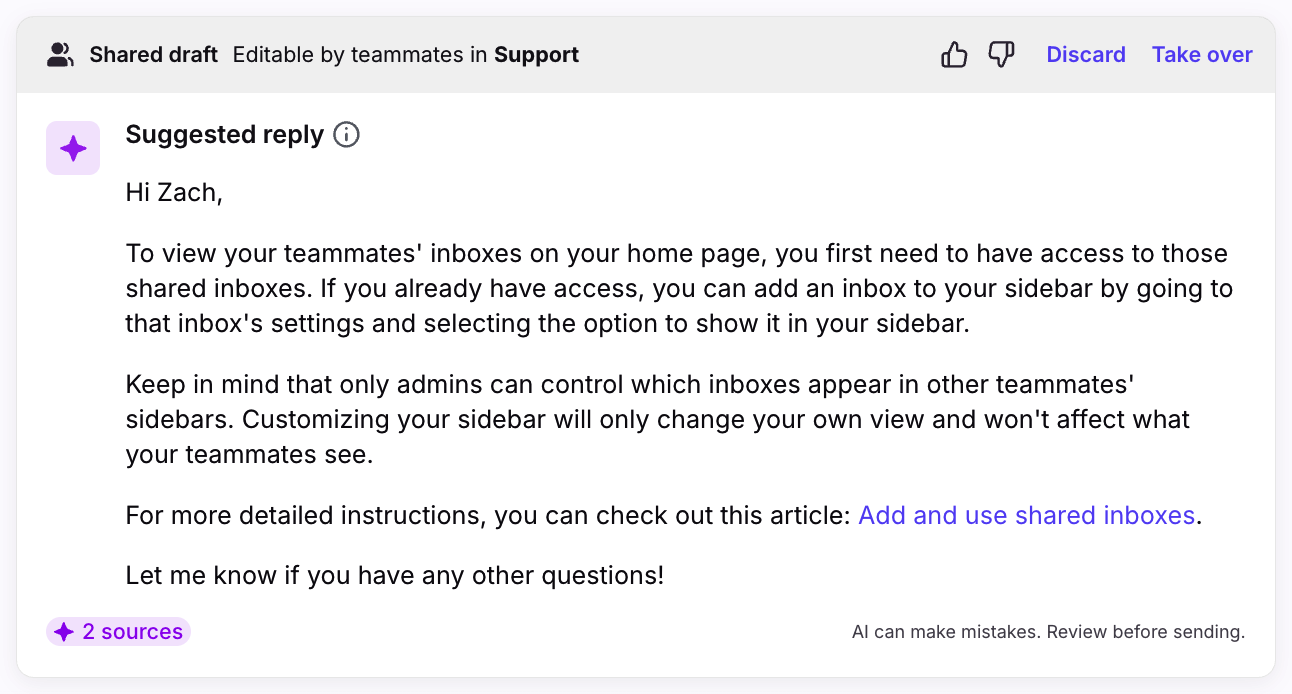Click the Hi Zach greeting line
Screen dimensions: 1292x694
tap(174, 193)
